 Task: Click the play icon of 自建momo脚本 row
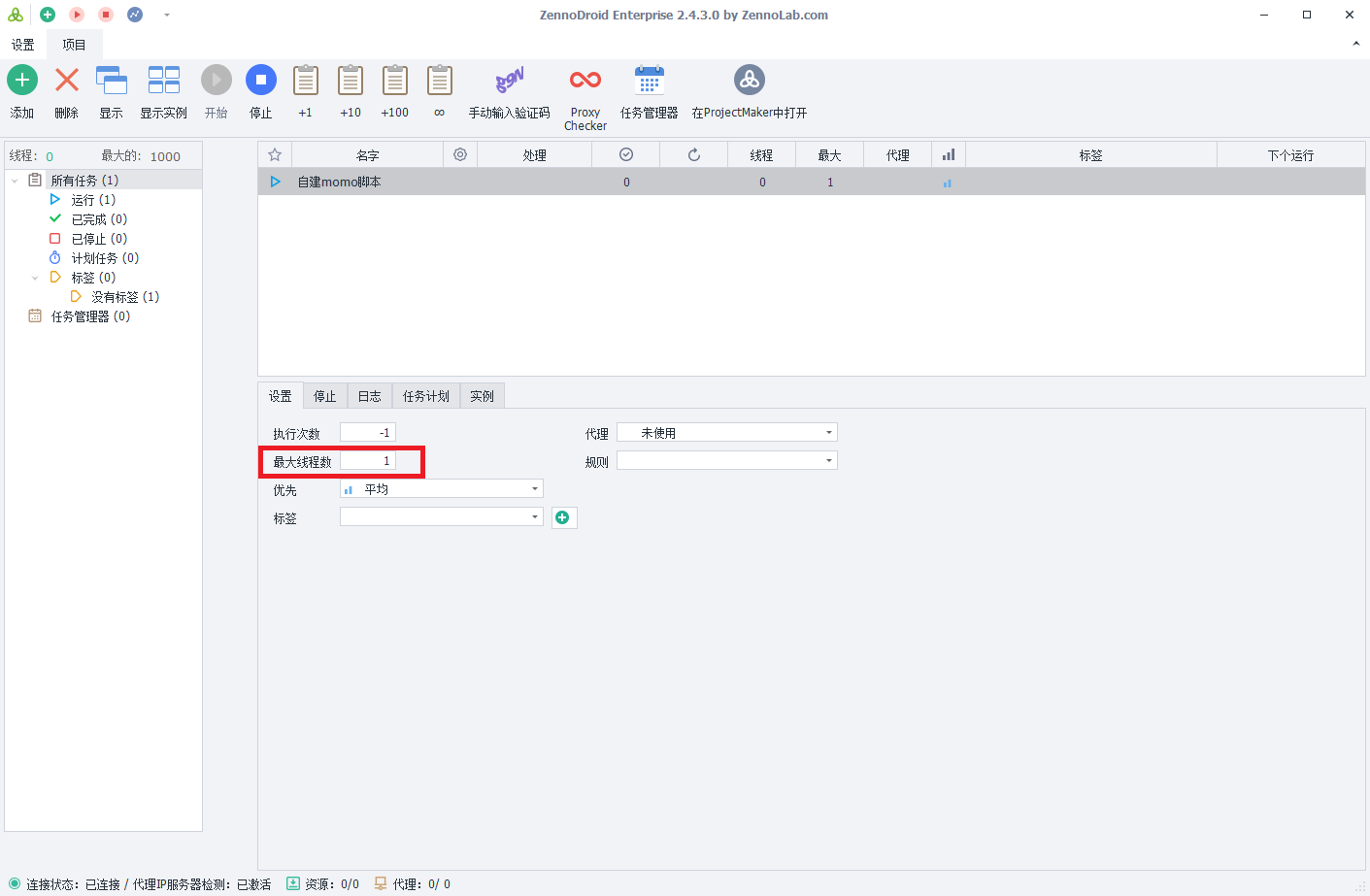pos(276,182)
